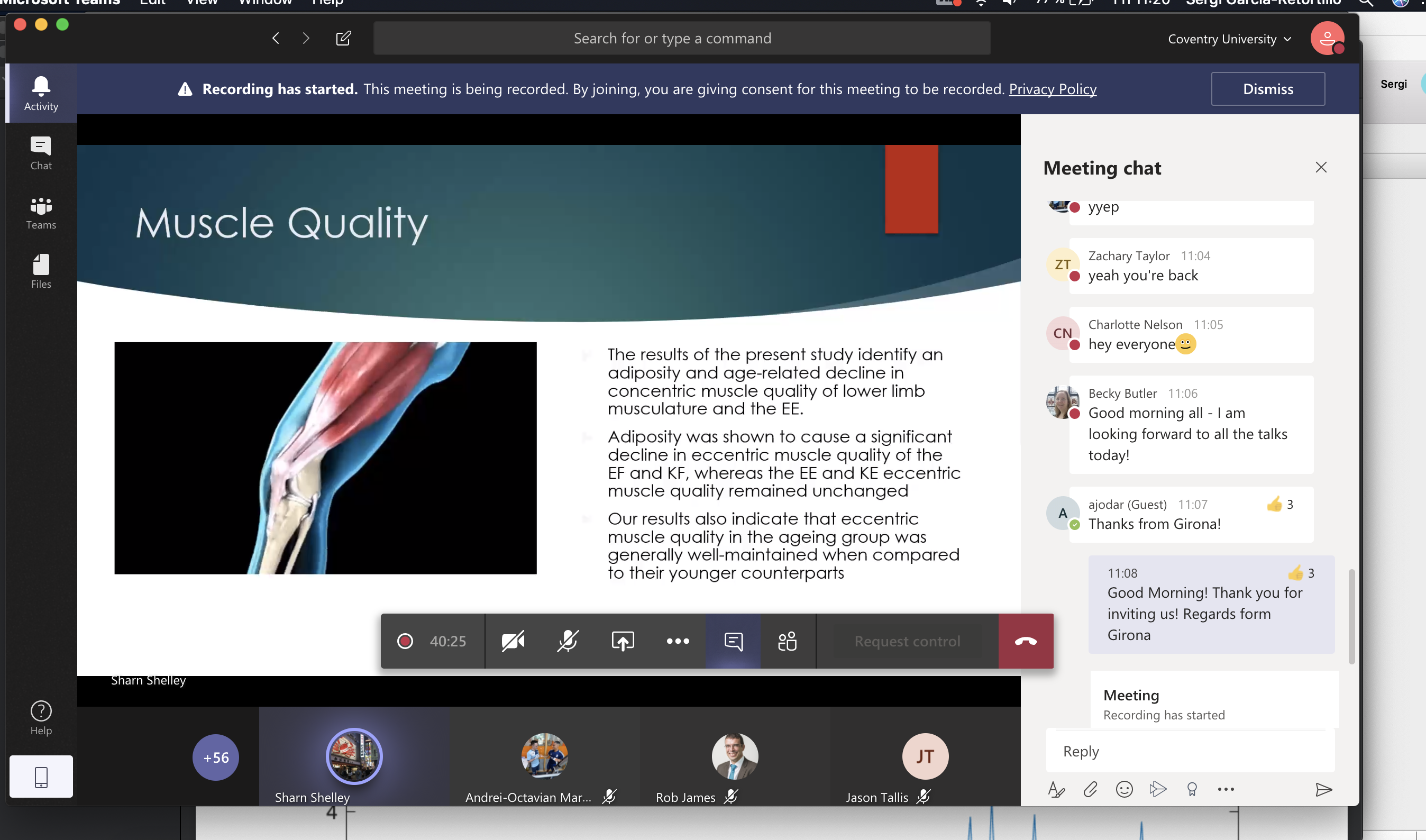Viewport: 1426px width, 840px height.
Task: Toggle camera on in call controls
Action: pyautogui.click(x=513, y=641)
